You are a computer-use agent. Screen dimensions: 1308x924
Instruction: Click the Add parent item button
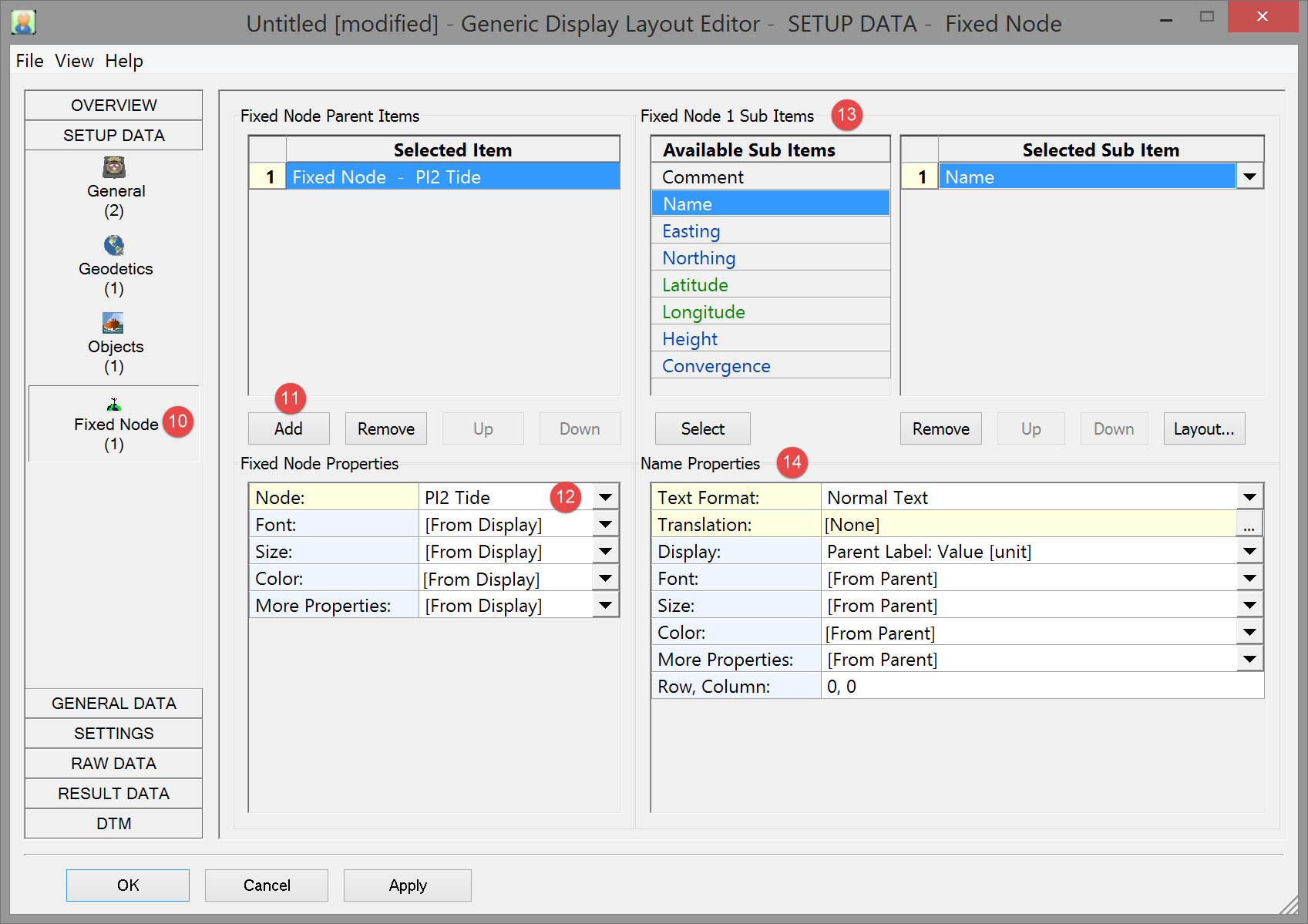pos(288,429)
